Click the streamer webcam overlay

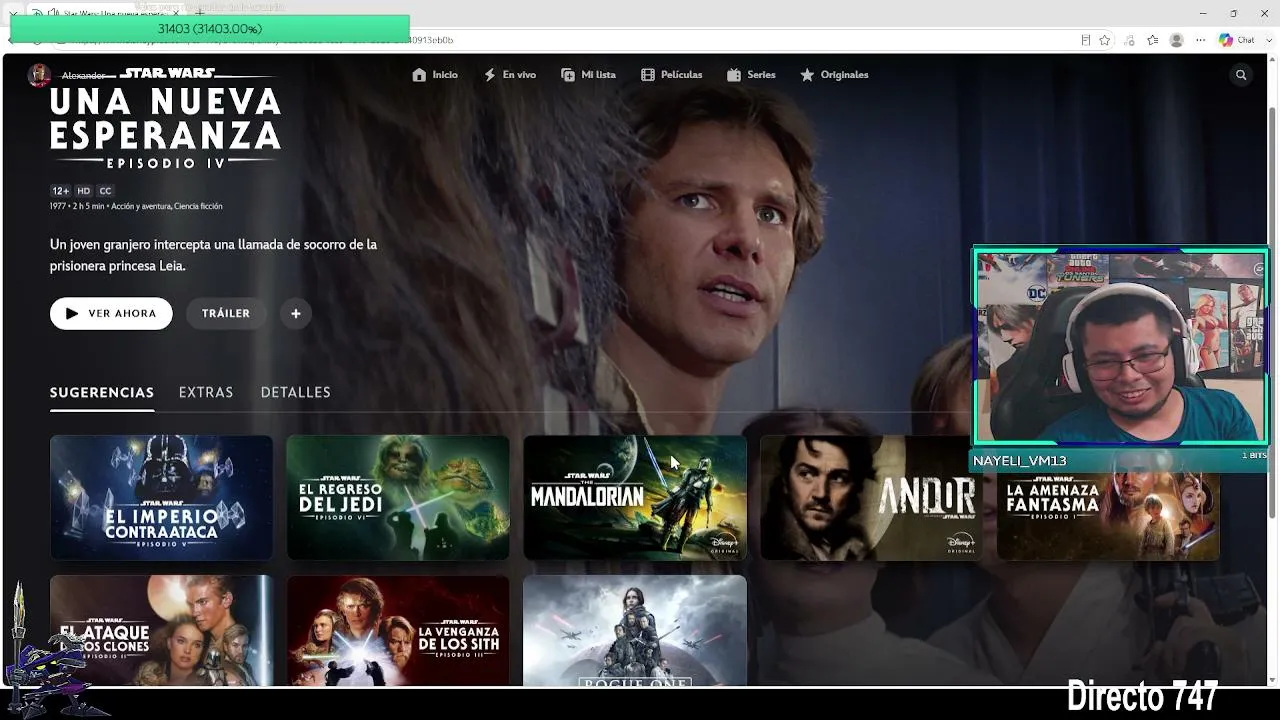click(x=1121, y=346)
